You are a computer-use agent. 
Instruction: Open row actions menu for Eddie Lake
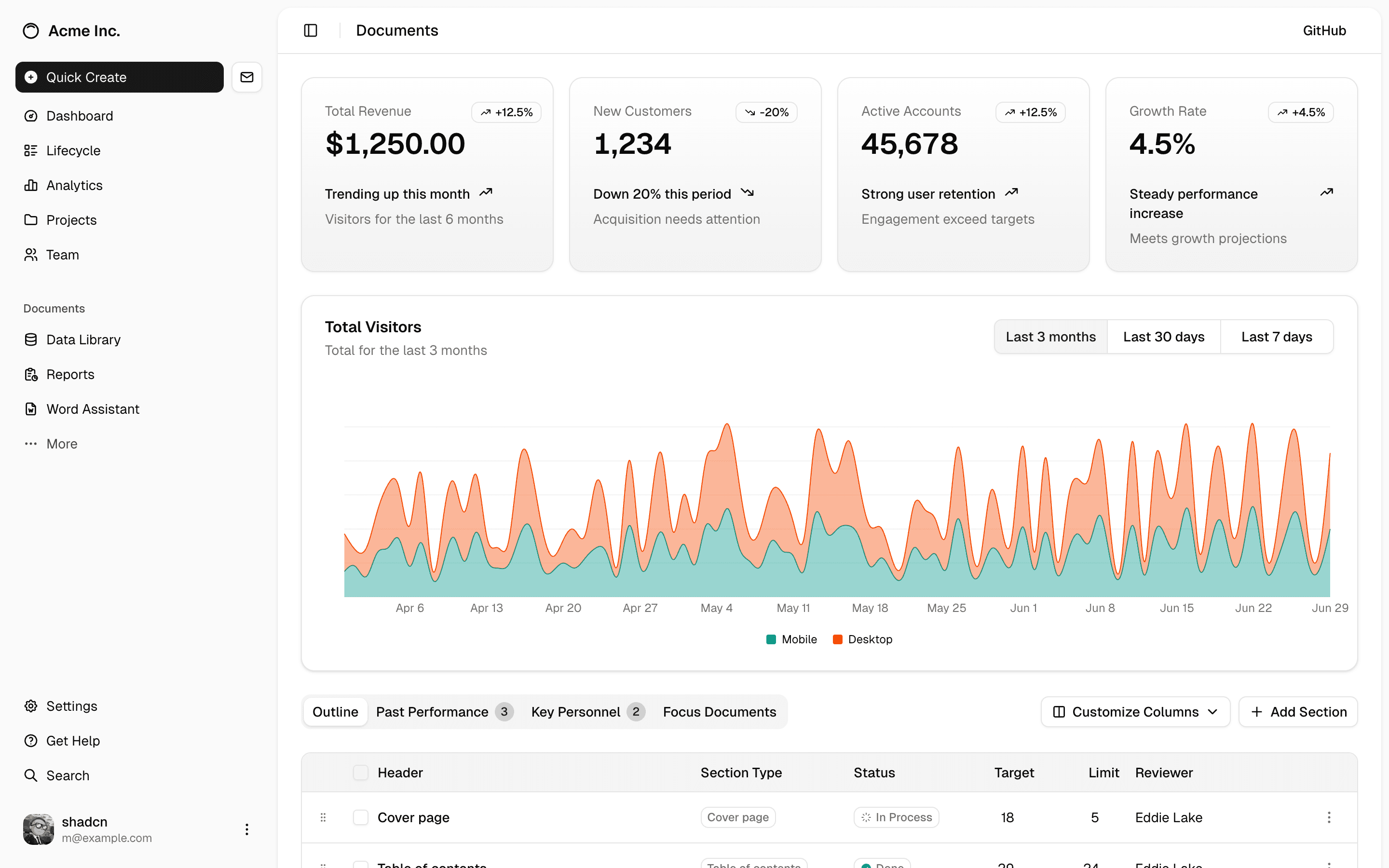click(x=1328, y=817)
